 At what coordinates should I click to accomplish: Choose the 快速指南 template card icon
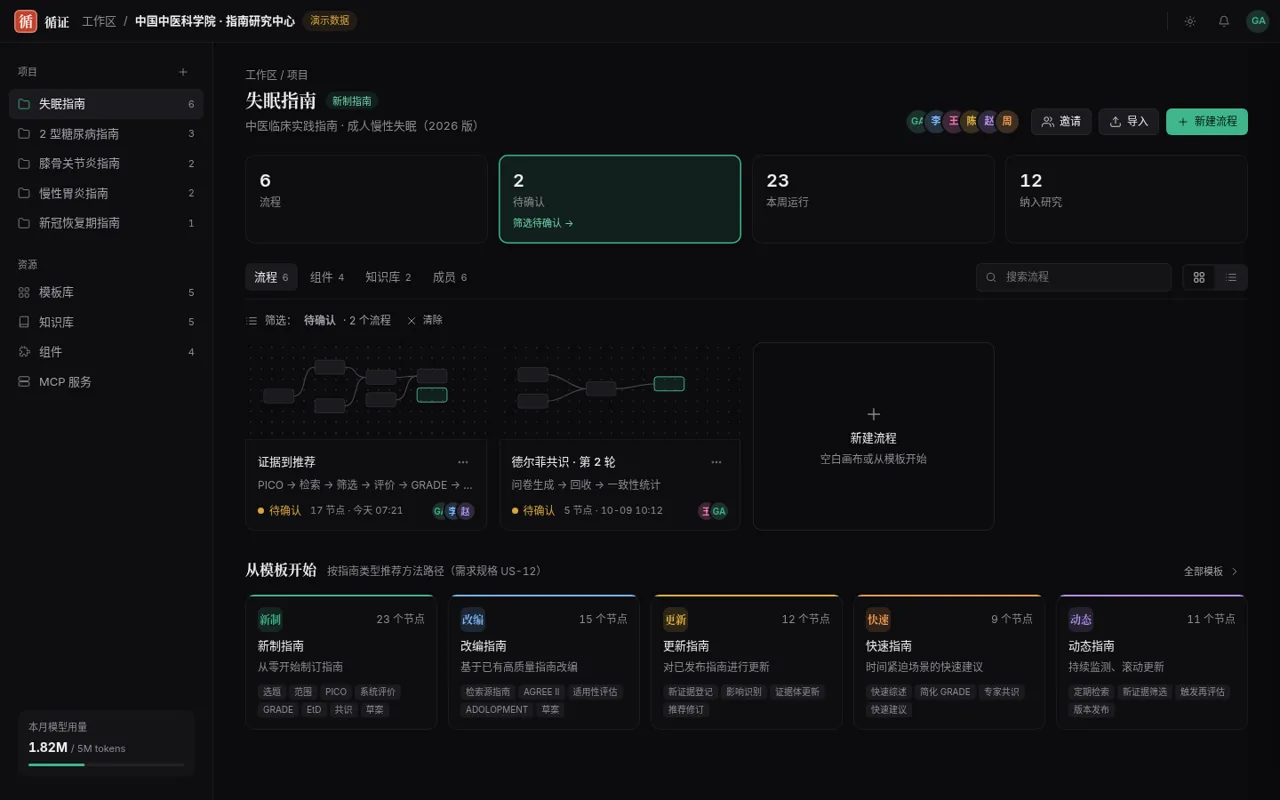coord(878,619)
